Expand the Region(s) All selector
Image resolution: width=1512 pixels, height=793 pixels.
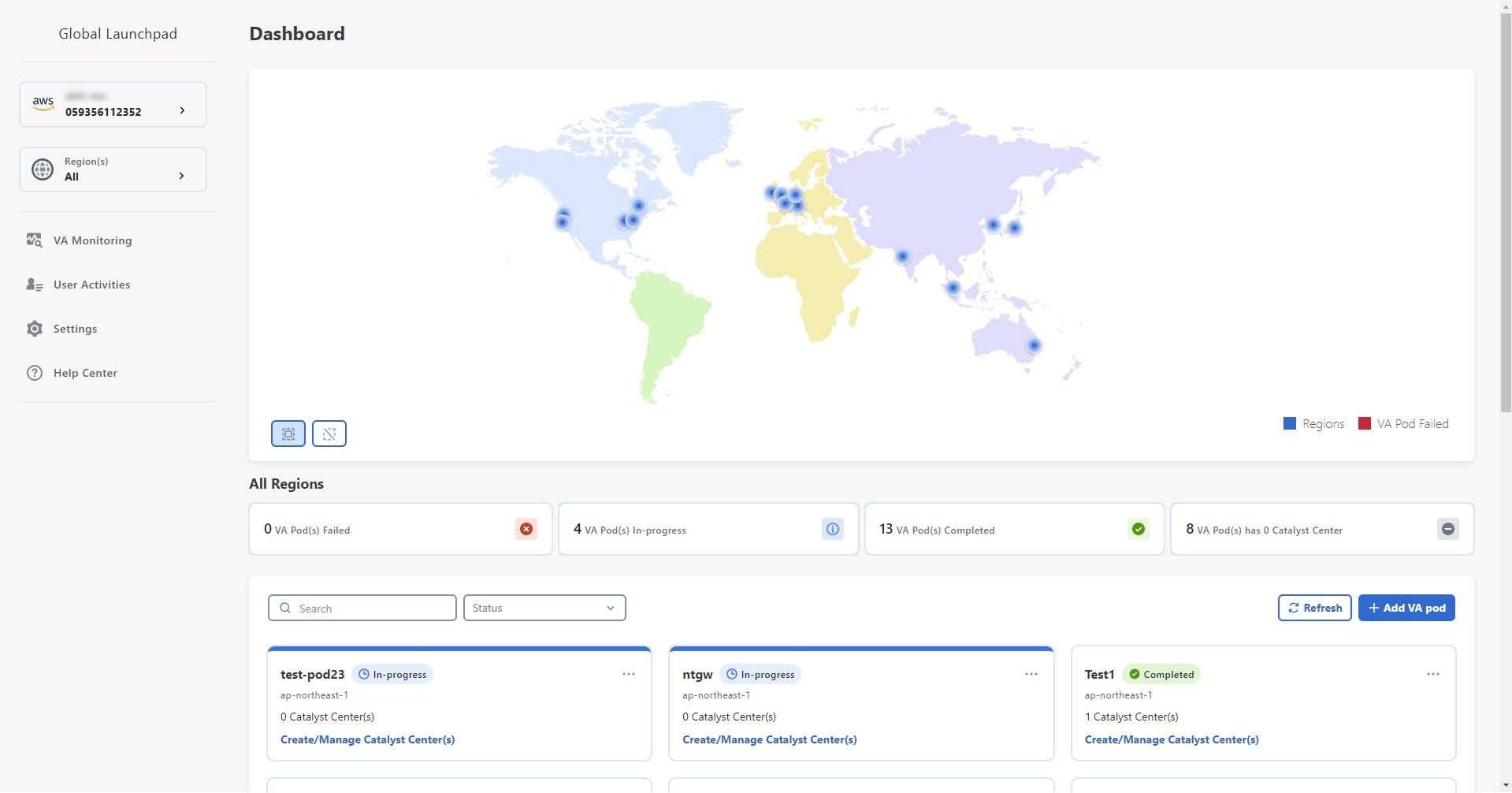pyautogui.click(x=113, y=169)
